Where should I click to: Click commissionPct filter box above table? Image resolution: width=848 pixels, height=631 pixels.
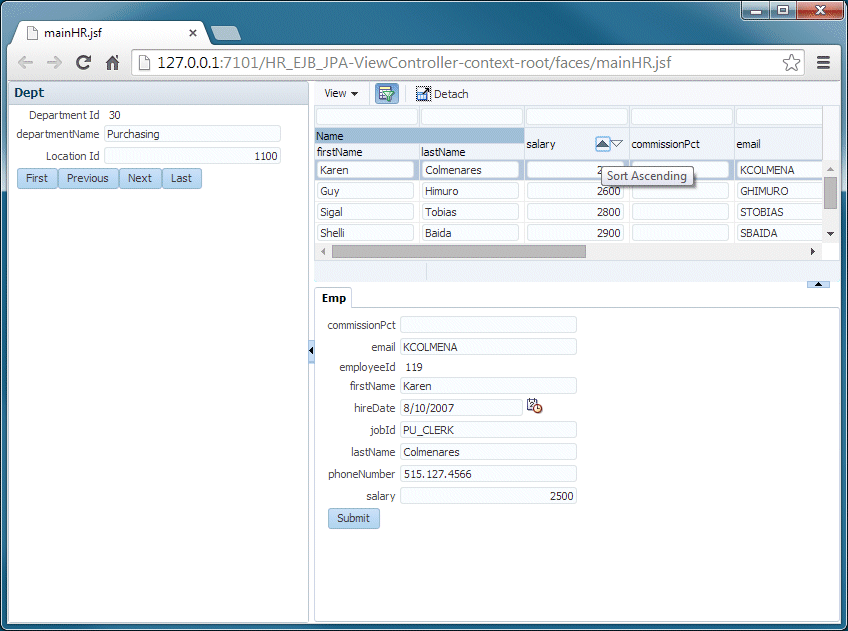[x=681, y=116]
